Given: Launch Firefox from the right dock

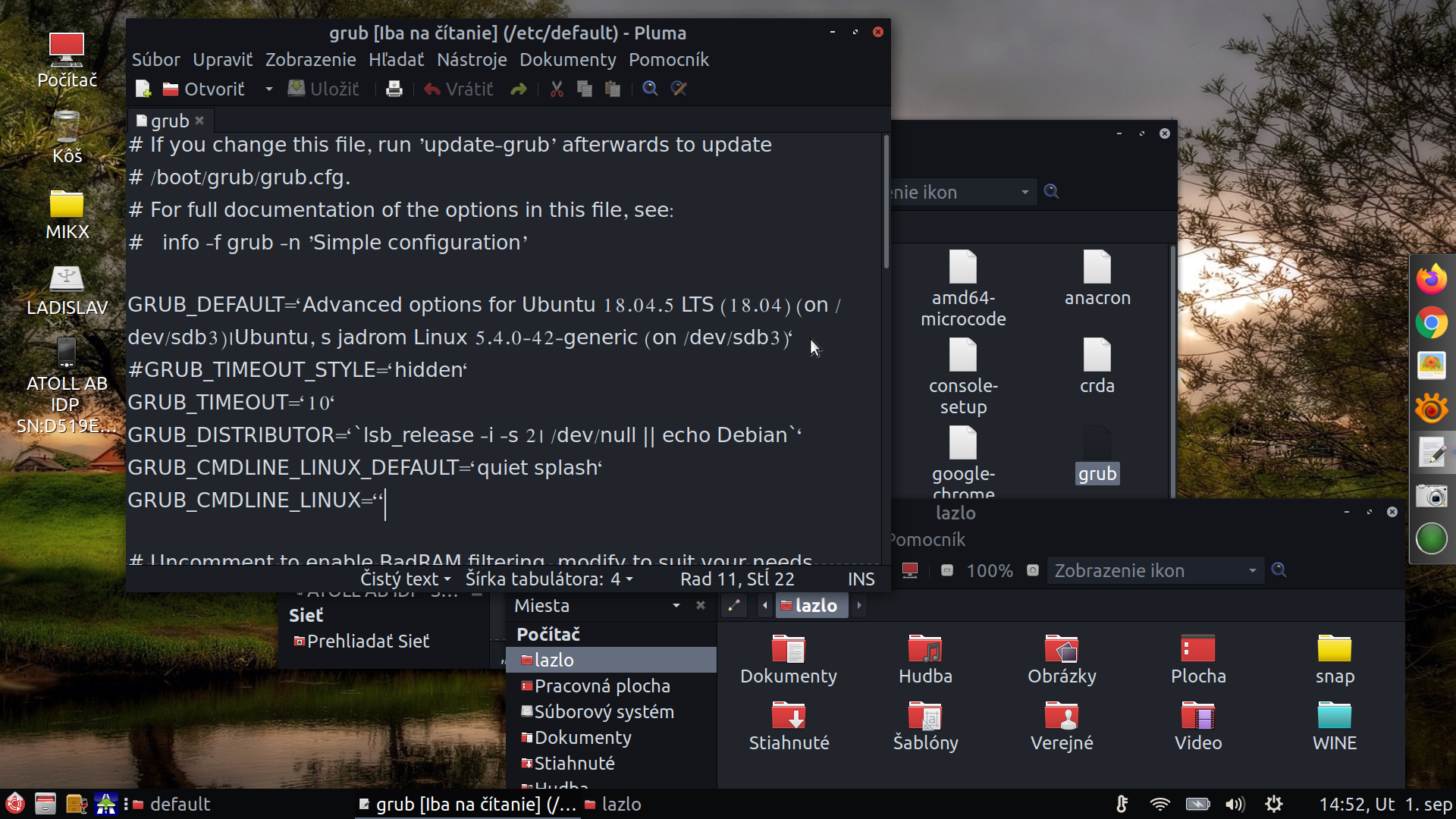Looking at the screenshot, I should 1431,279.
